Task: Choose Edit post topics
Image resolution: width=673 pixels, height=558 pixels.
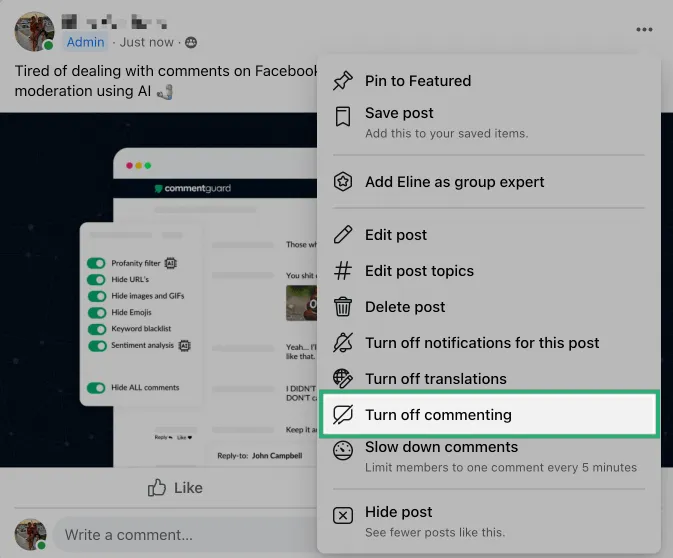Action: (488, 271)
